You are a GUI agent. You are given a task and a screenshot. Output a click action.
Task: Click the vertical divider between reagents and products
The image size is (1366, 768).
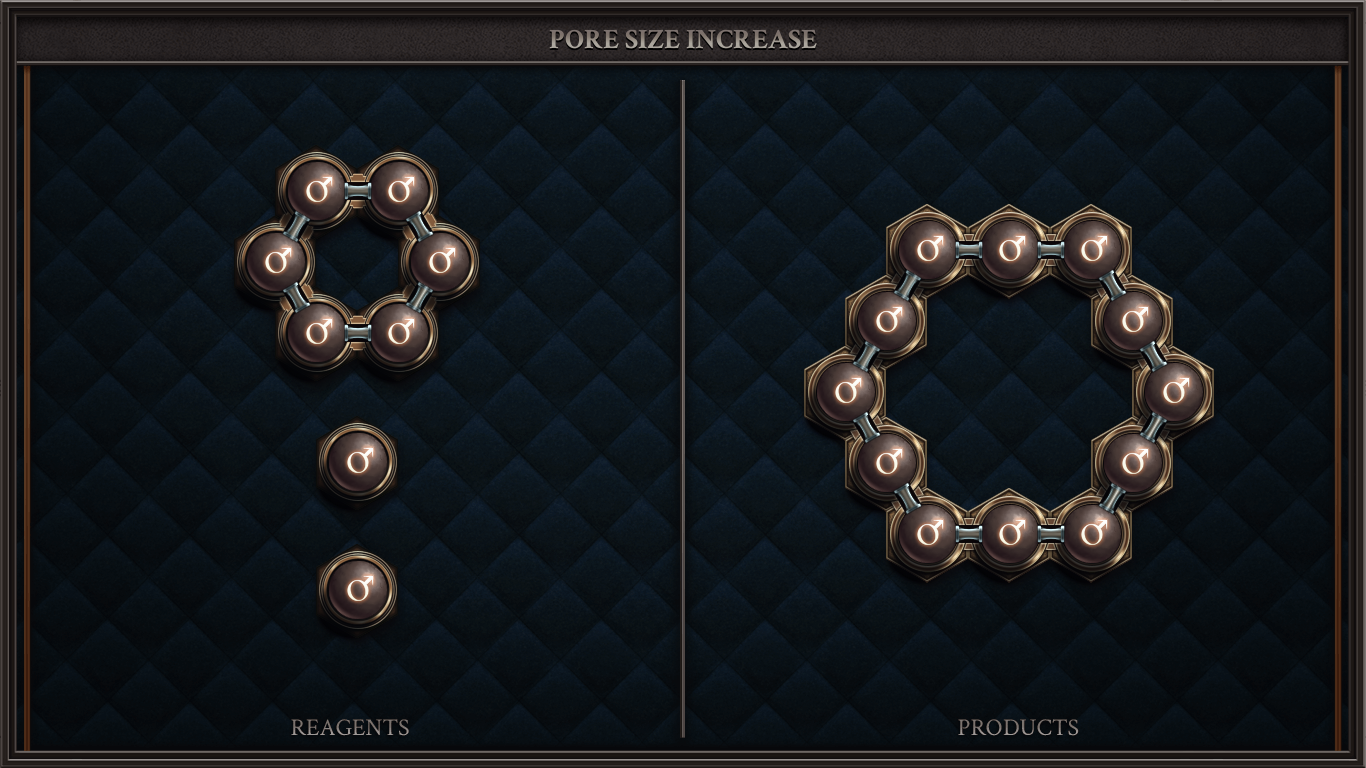[683, 408]
